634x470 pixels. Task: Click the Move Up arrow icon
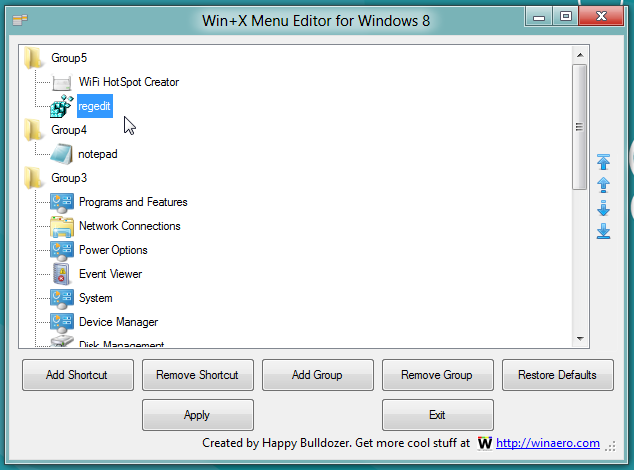coord(603,185)
